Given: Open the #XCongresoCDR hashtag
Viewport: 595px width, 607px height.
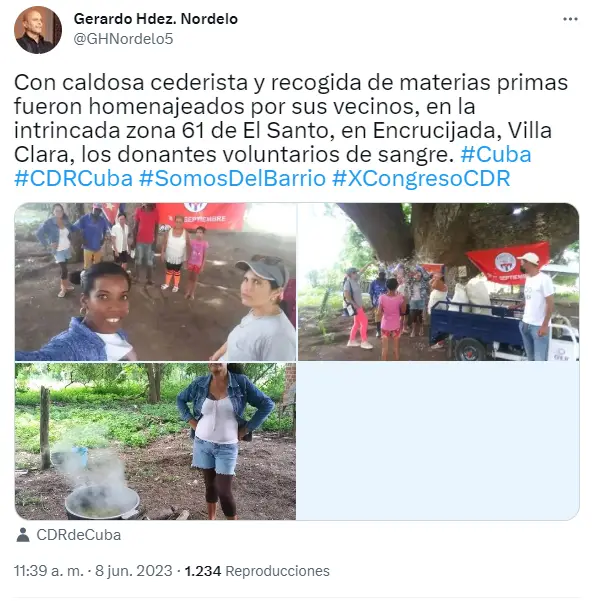Looking at the screenshot, I should click(421, 178).
